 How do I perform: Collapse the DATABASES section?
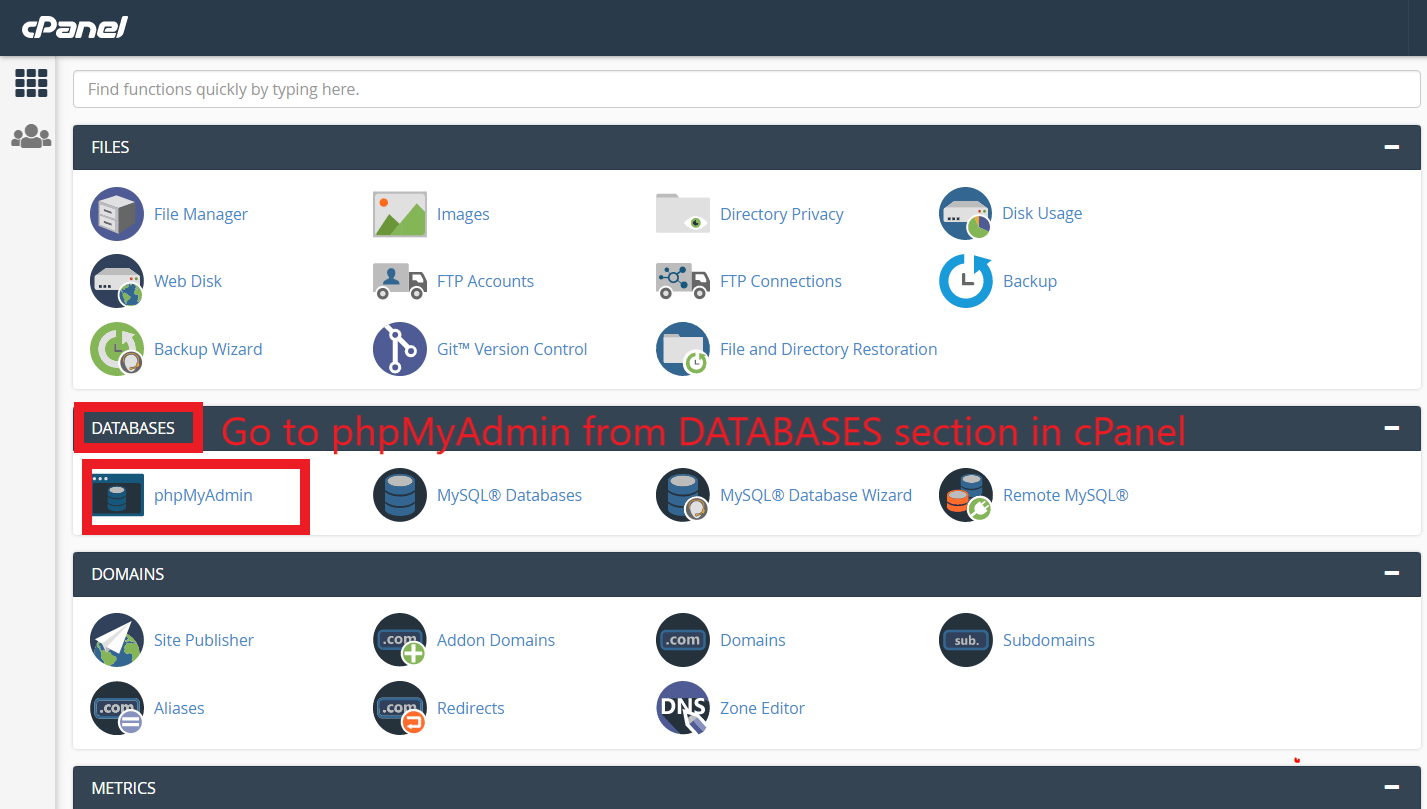click(x=1391, y=428)
